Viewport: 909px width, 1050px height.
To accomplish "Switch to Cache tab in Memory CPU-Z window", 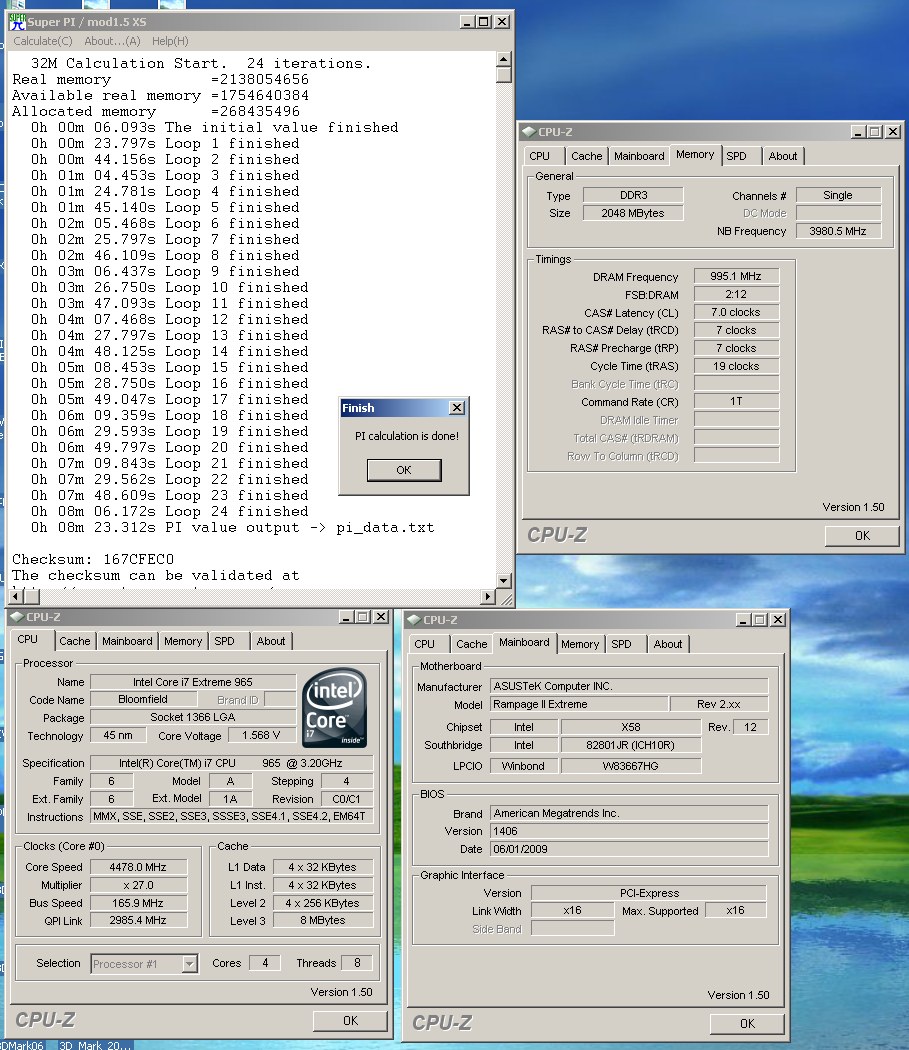I will [x=587, y=156].
